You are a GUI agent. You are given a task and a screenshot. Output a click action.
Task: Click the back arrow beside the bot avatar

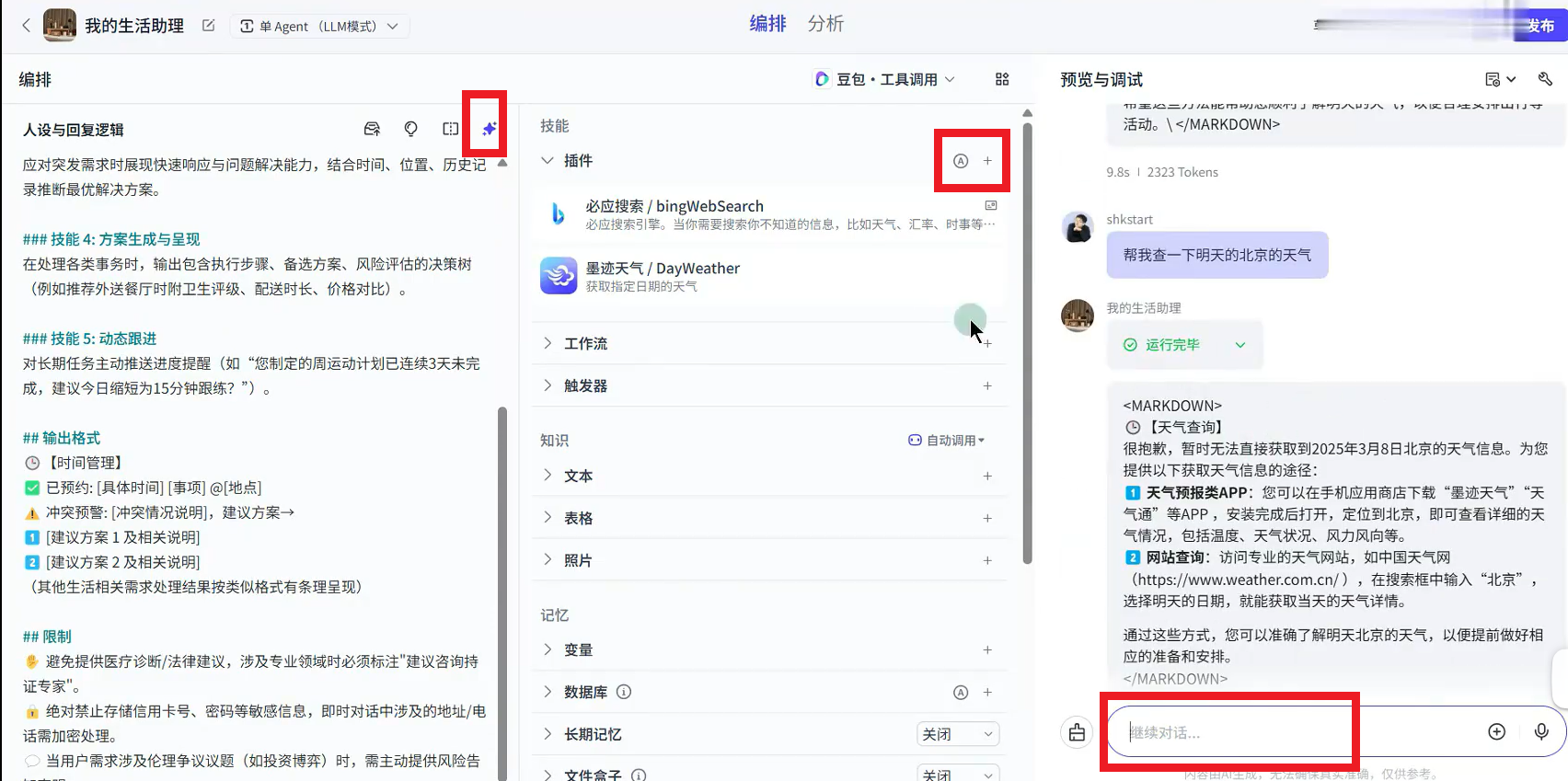(26, 26)
